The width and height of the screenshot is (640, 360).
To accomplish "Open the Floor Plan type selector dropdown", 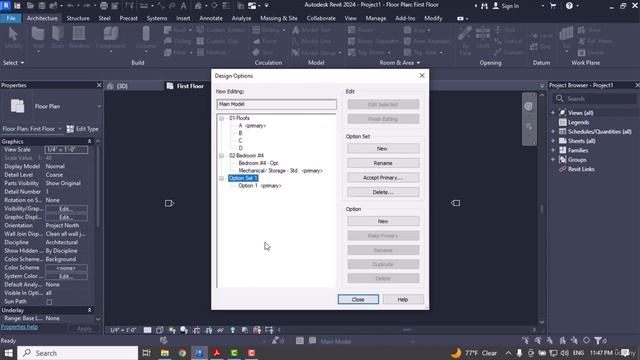I will (99, 107).
